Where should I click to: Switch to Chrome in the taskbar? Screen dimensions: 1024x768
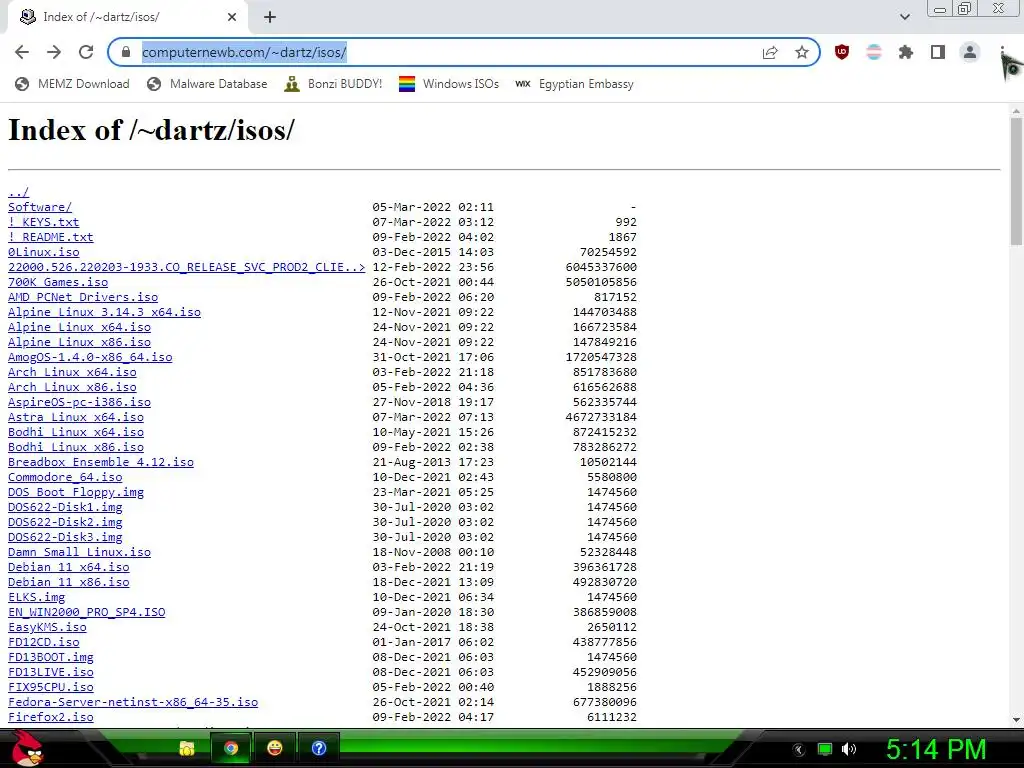tap(231, 748)
